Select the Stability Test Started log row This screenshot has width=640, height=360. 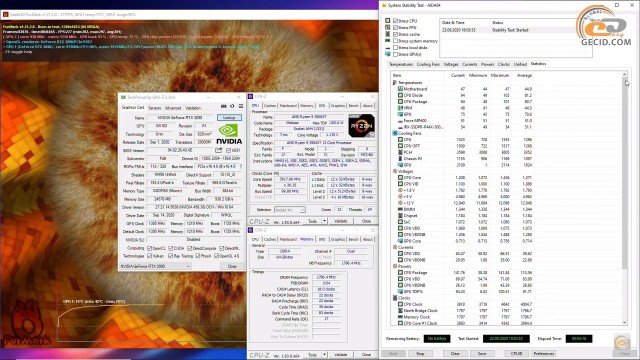point(516,30)
